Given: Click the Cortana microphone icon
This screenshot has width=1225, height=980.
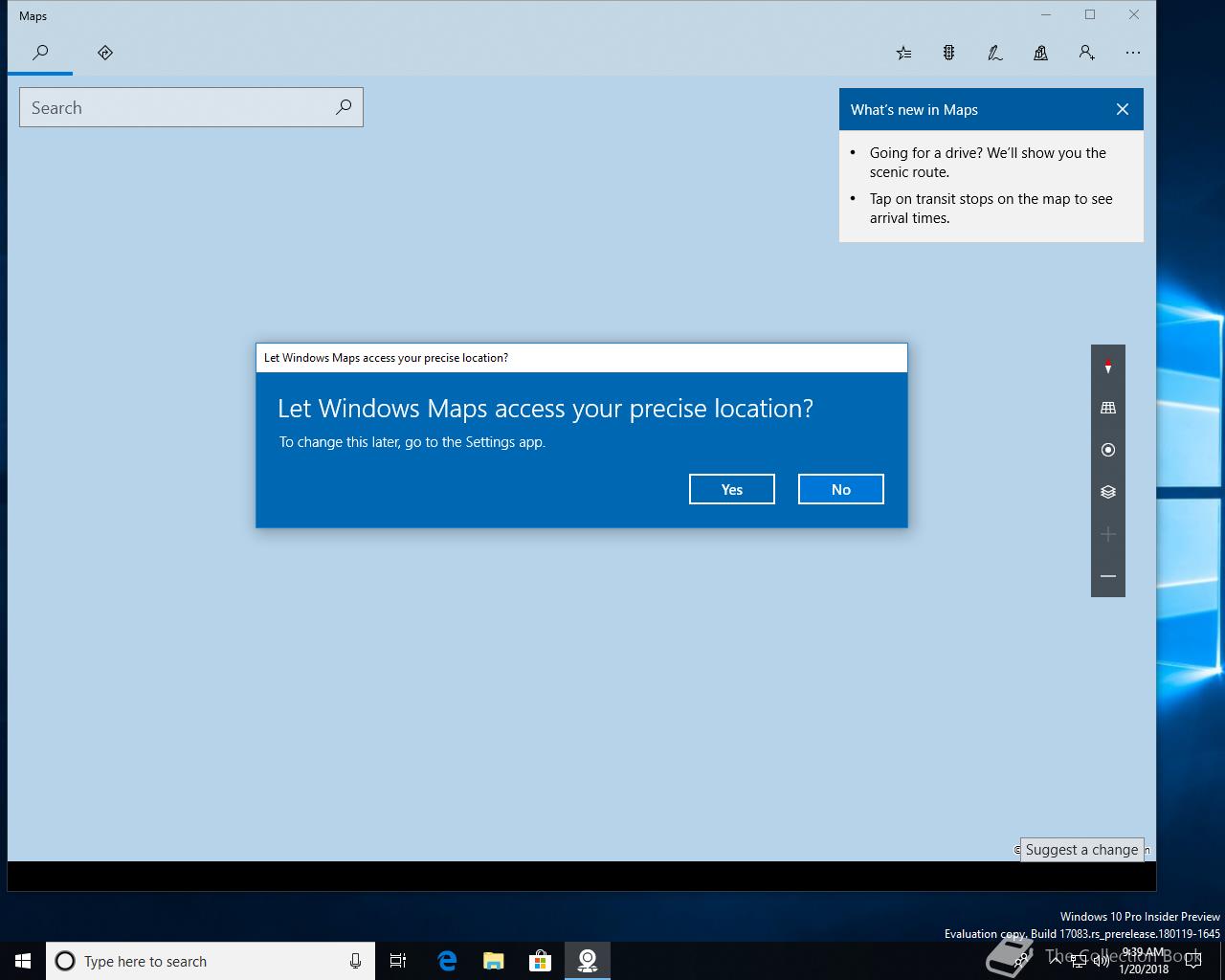Looking at the screenshot, I should pyautogui.click(x=355, y=961).
